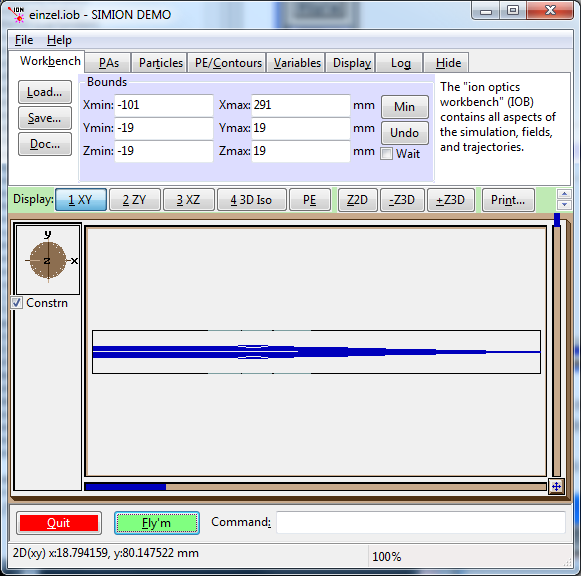The image size is (581, 576).
Task: Switch to the Particles tab
Action: pyautogui.click(x=160, y=63)
